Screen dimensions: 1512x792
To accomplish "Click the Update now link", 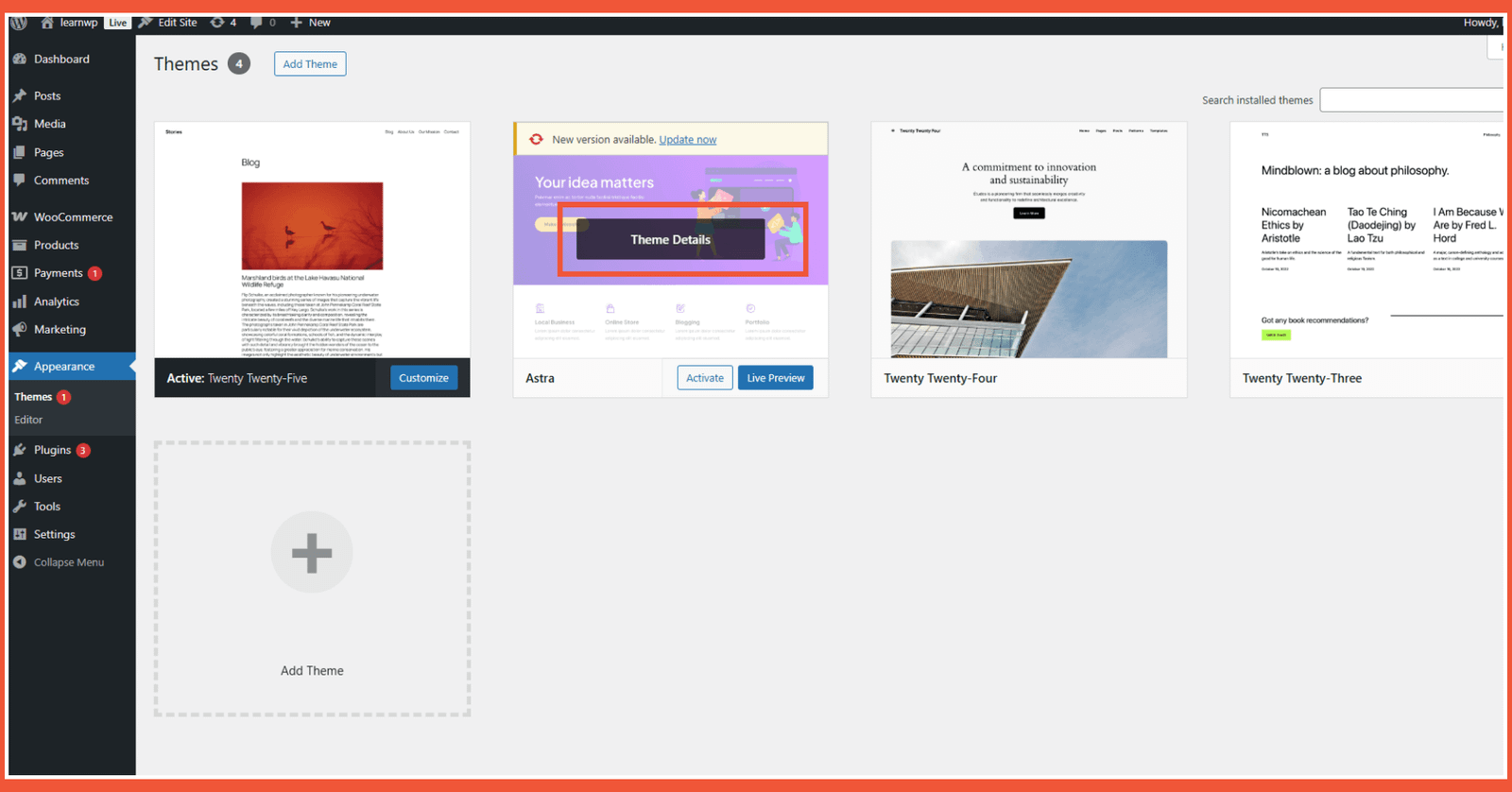I will 688,139.
